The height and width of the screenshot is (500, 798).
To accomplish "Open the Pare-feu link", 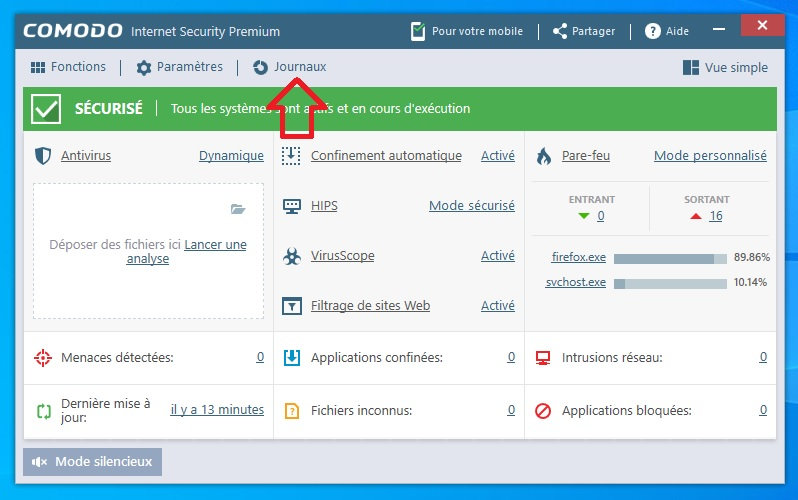I will [586, 156].
